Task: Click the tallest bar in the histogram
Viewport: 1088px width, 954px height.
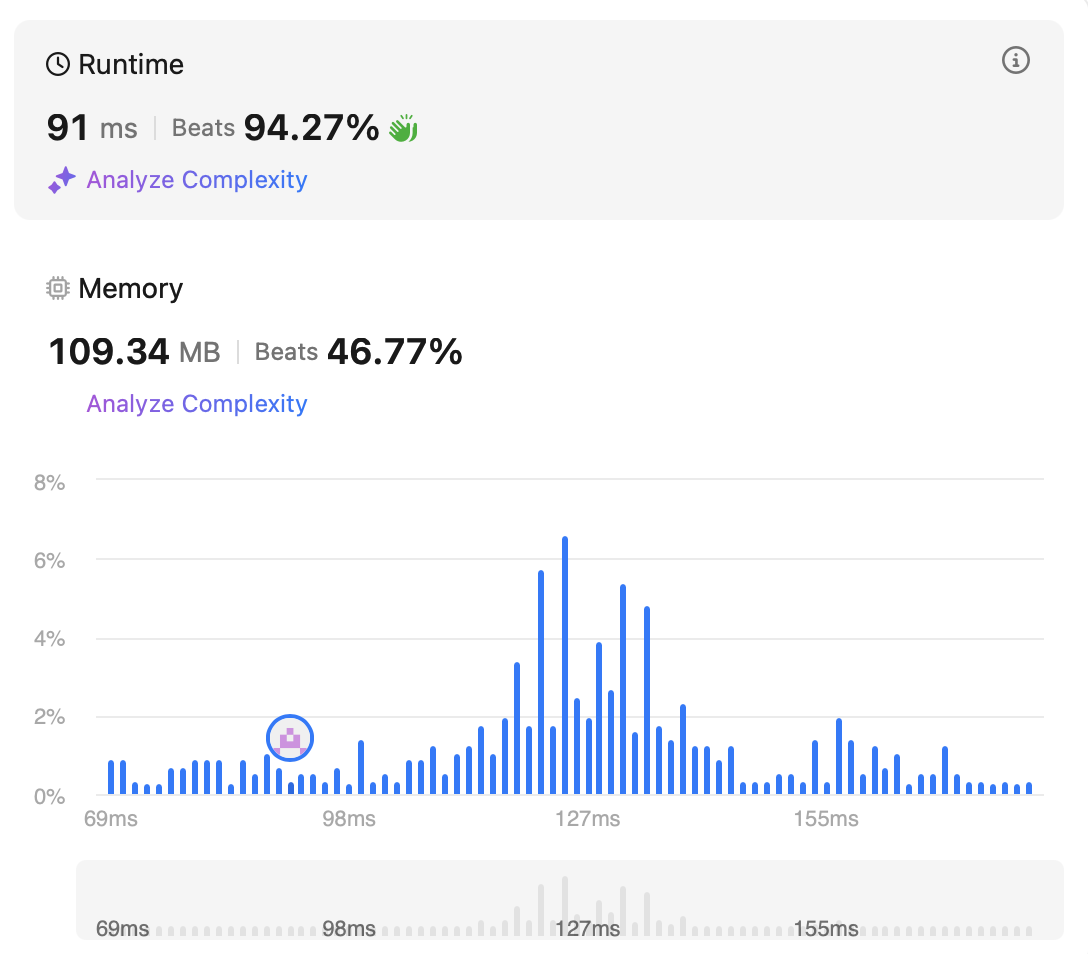Action: click(565, 666)
